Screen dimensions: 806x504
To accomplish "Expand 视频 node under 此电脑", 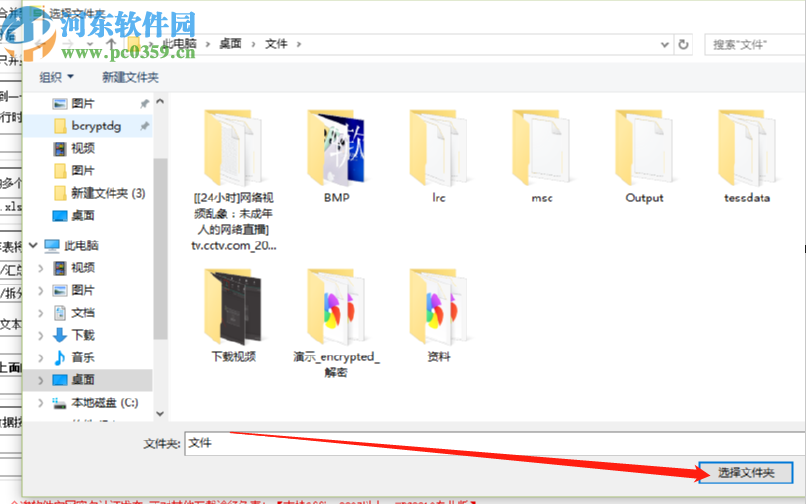I will [41, 268].
